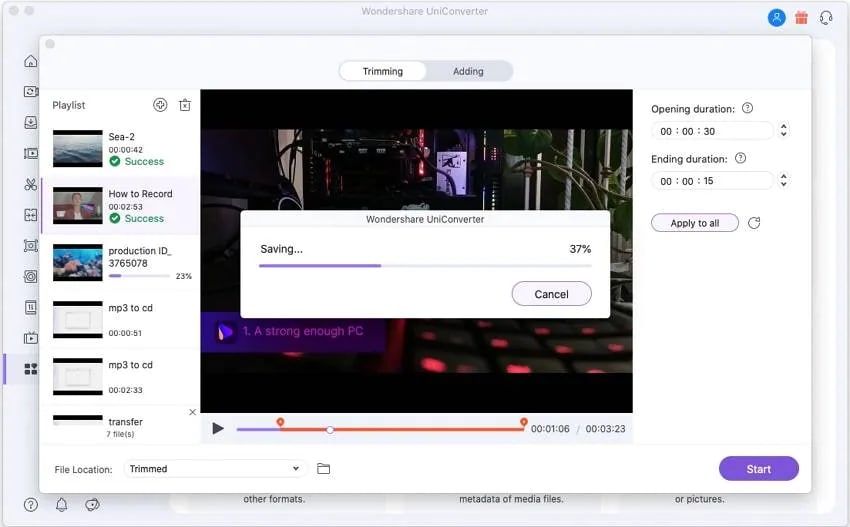Open the headset support icon
Image resolution: width=850 pixels, height=527 pixels.
pos(826,18)
